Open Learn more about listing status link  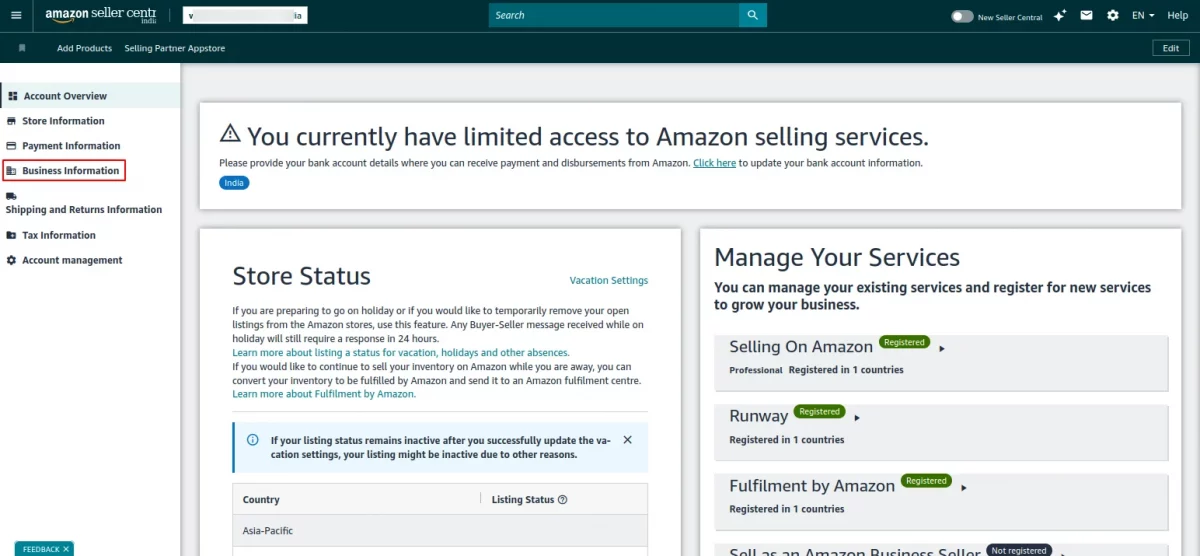(401, 353)
